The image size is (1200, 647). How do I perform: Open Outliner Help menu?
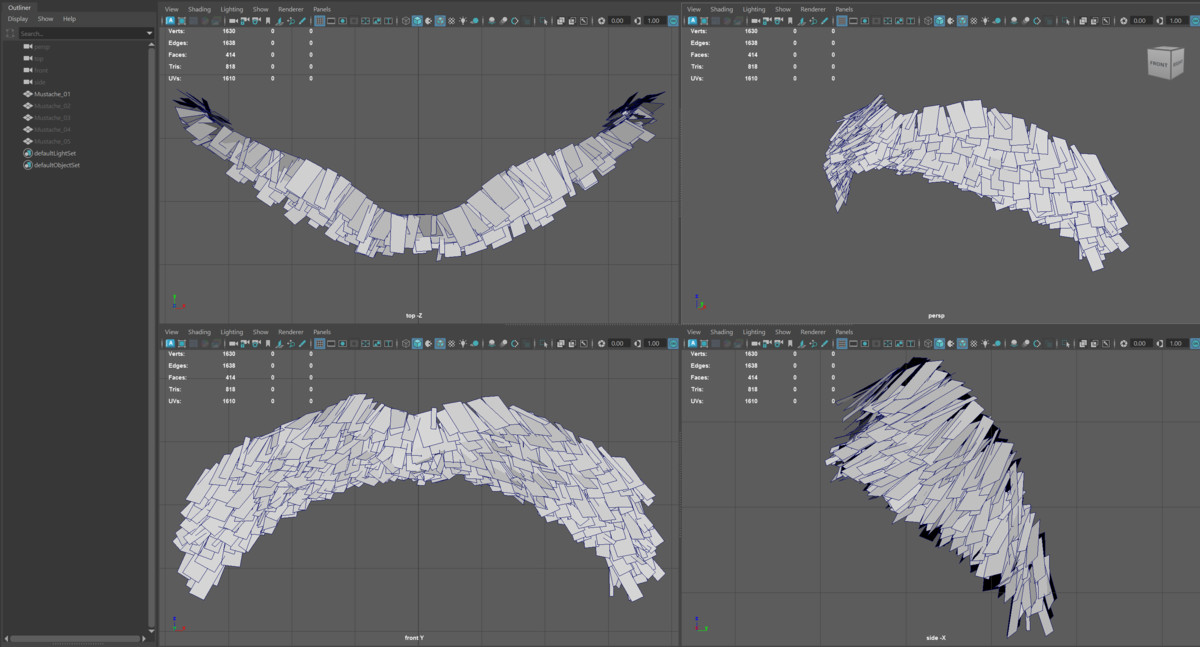(69, 19)
